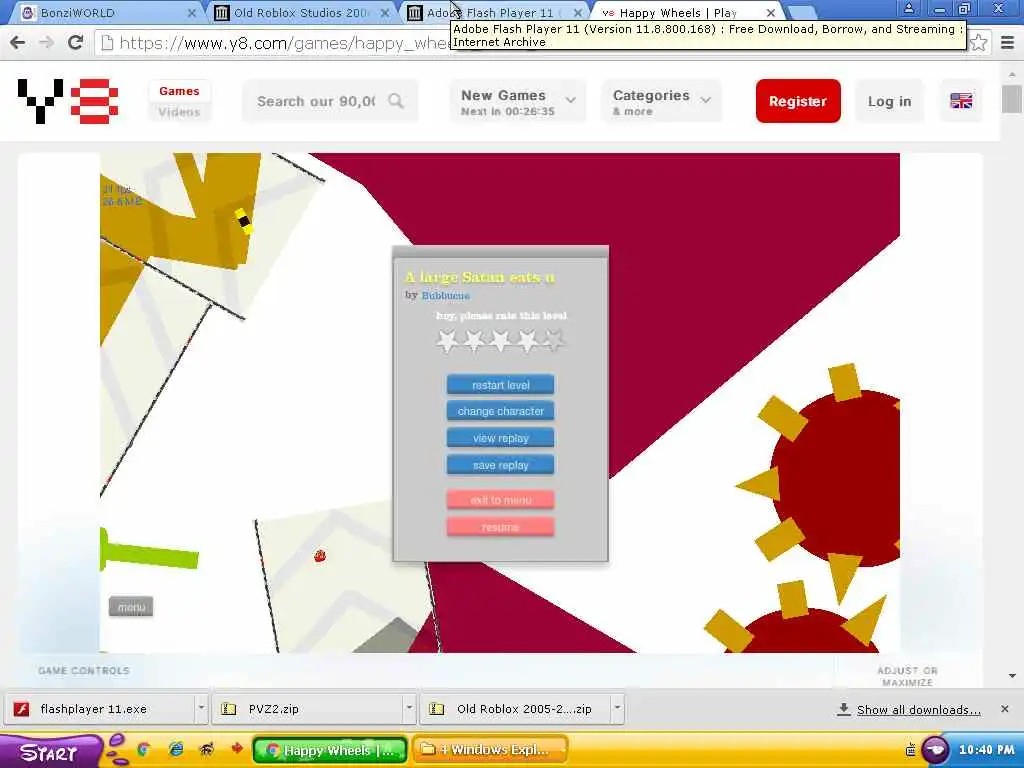Open the UK flag language selector

coord(961,101)
